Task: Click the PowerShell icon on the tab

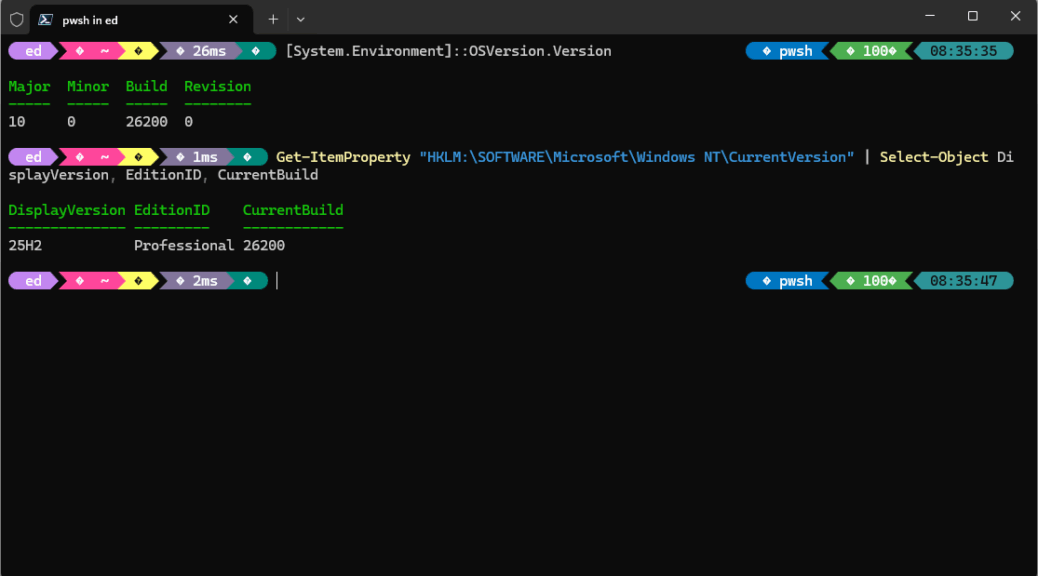Action: pos(47,19)
